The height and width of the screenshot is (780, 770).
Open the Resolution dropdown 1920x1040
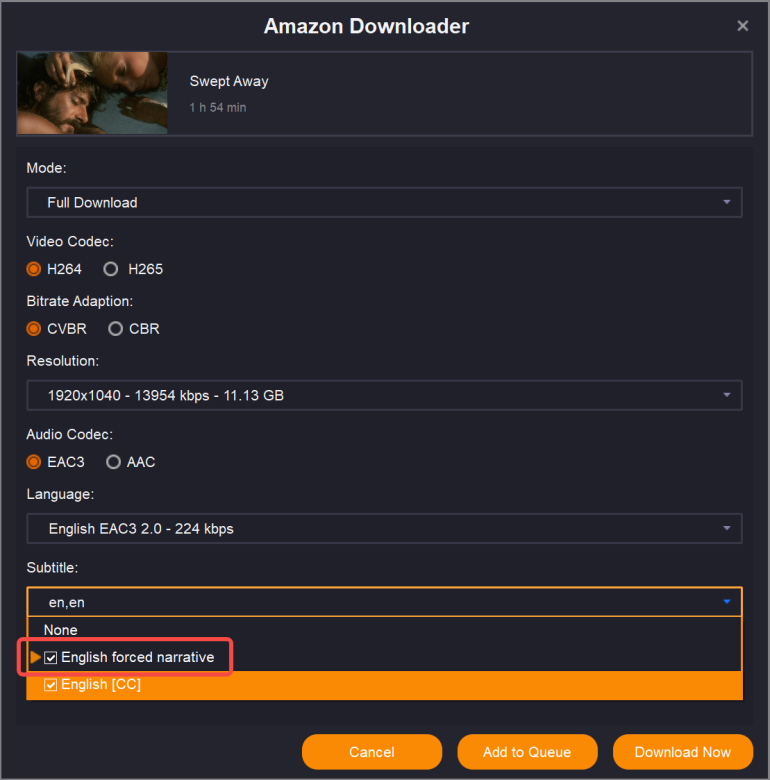[x=384, y=395]
